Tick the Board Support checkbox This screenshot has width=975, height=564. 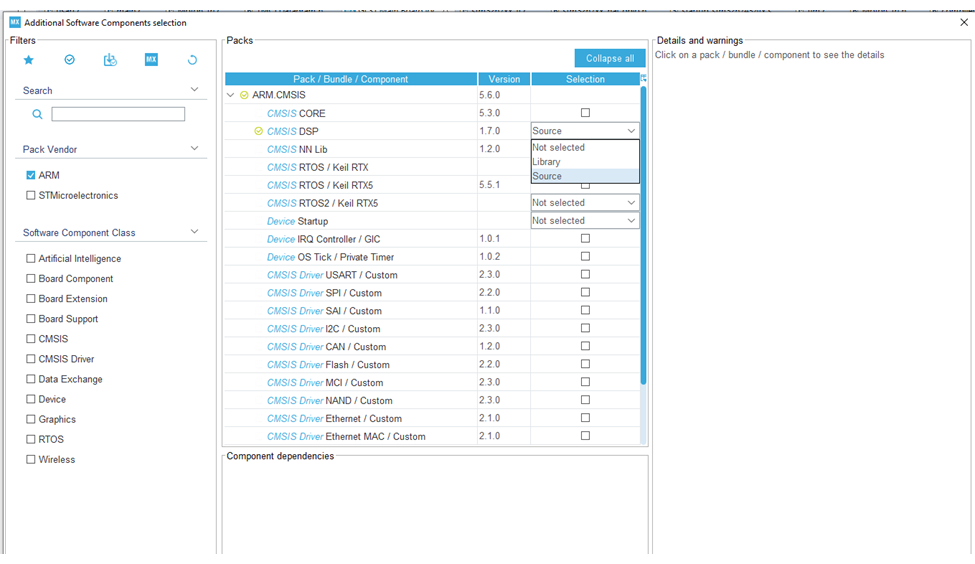(x=30, y=318)
